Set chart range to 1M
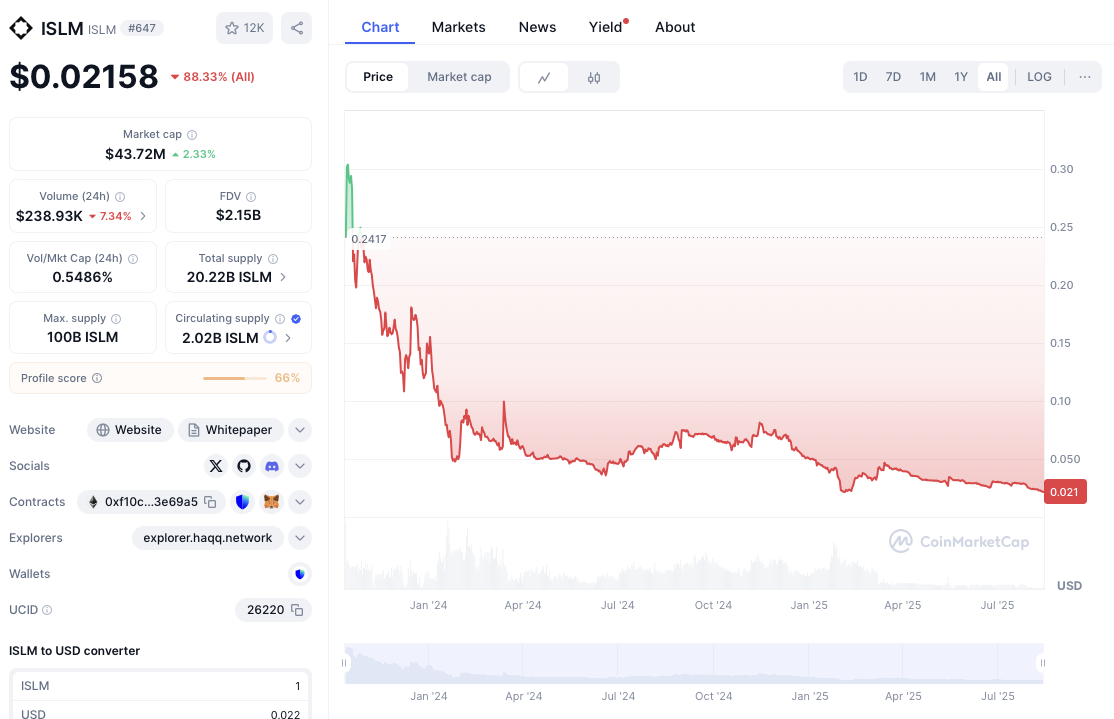The image size is (1114, 719). point(927,77)
